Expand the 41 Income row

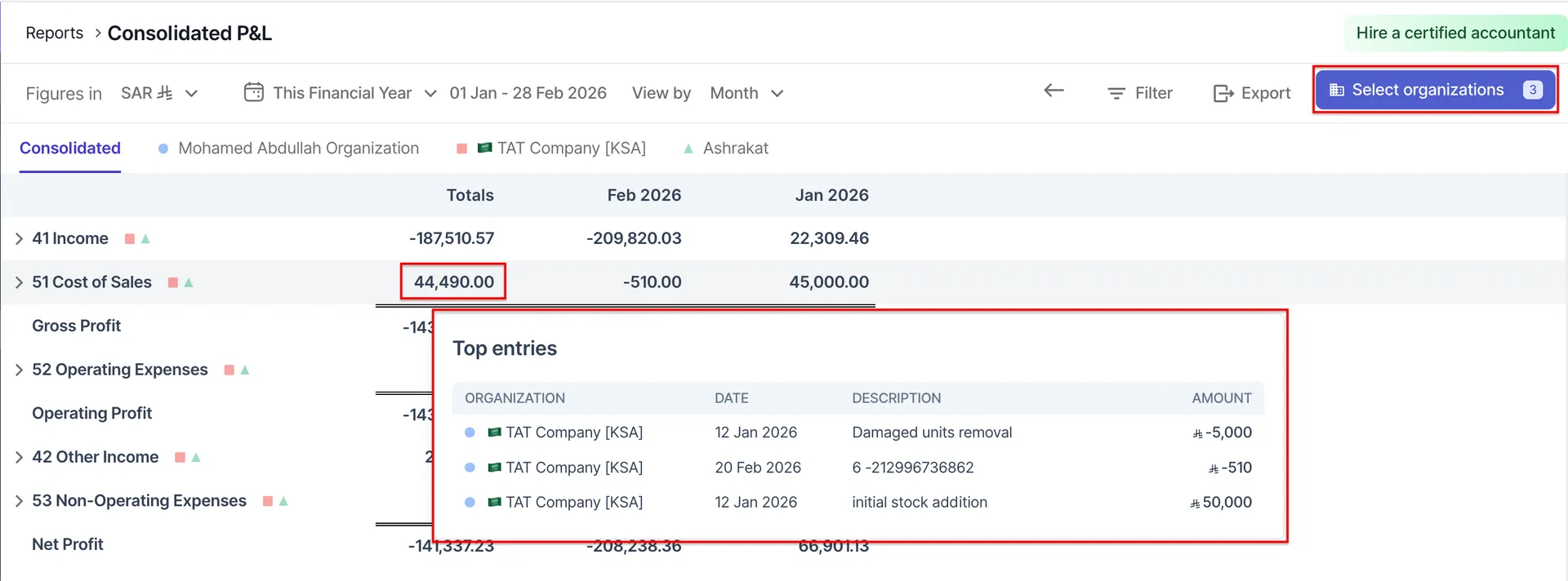click(x=19, y=239)
